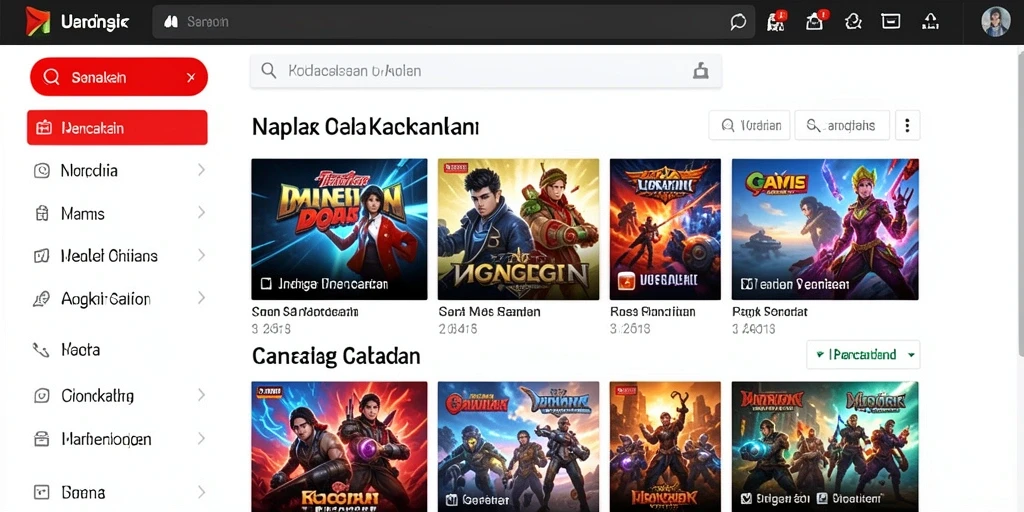Image resolution: width=1024 pixels, height=512 pixels.
Task: Expand the Norcdia chevron
Action: point(200,170)
